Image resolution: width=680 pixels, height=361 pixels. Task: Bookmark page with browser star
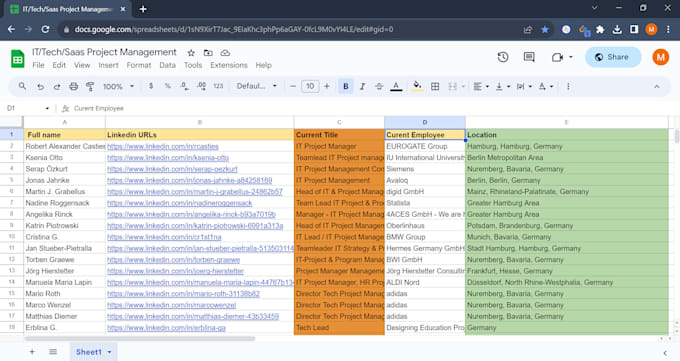click(545, 30)
